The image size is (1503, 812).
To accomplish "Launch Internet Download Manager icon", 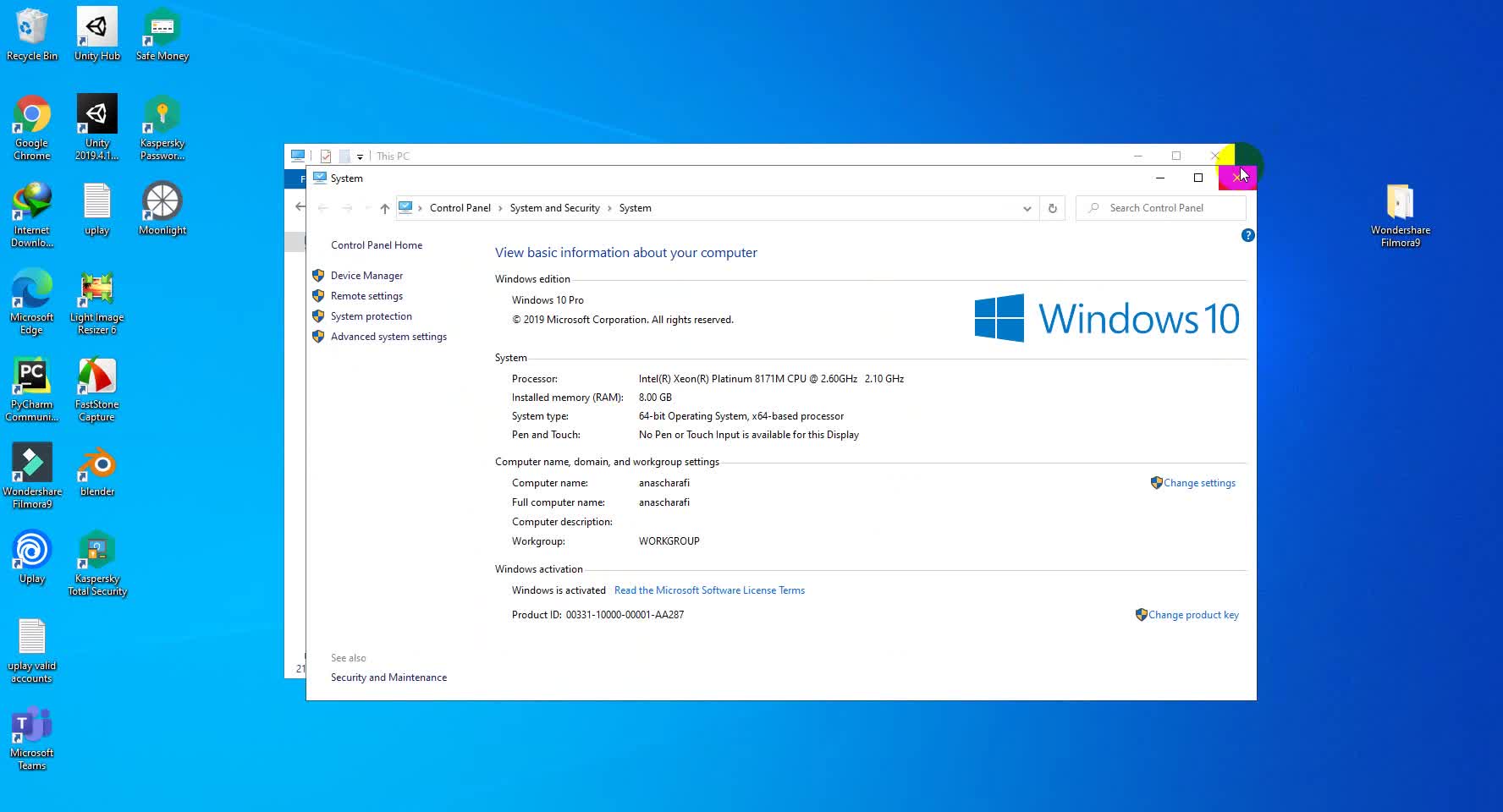I will click(x=32, y=215).
